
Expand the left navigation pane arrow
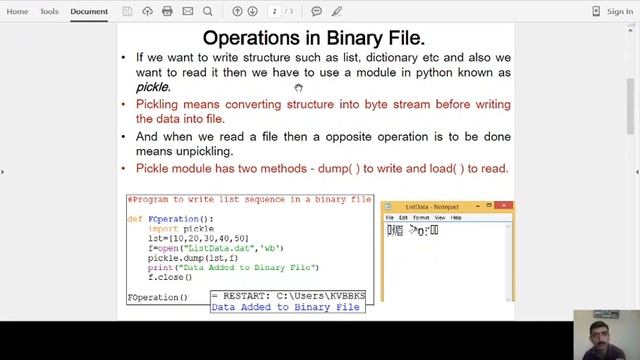3,172
